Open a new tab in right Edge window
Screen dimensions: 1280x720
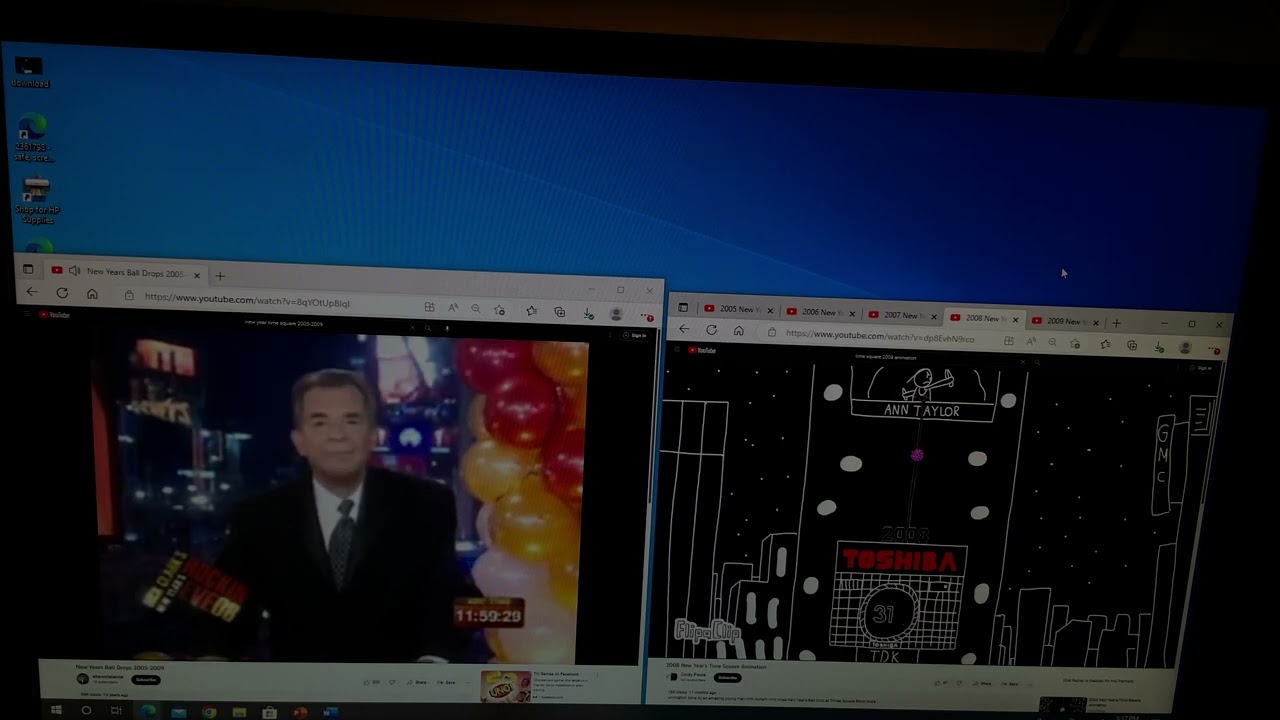[1117, 323]
